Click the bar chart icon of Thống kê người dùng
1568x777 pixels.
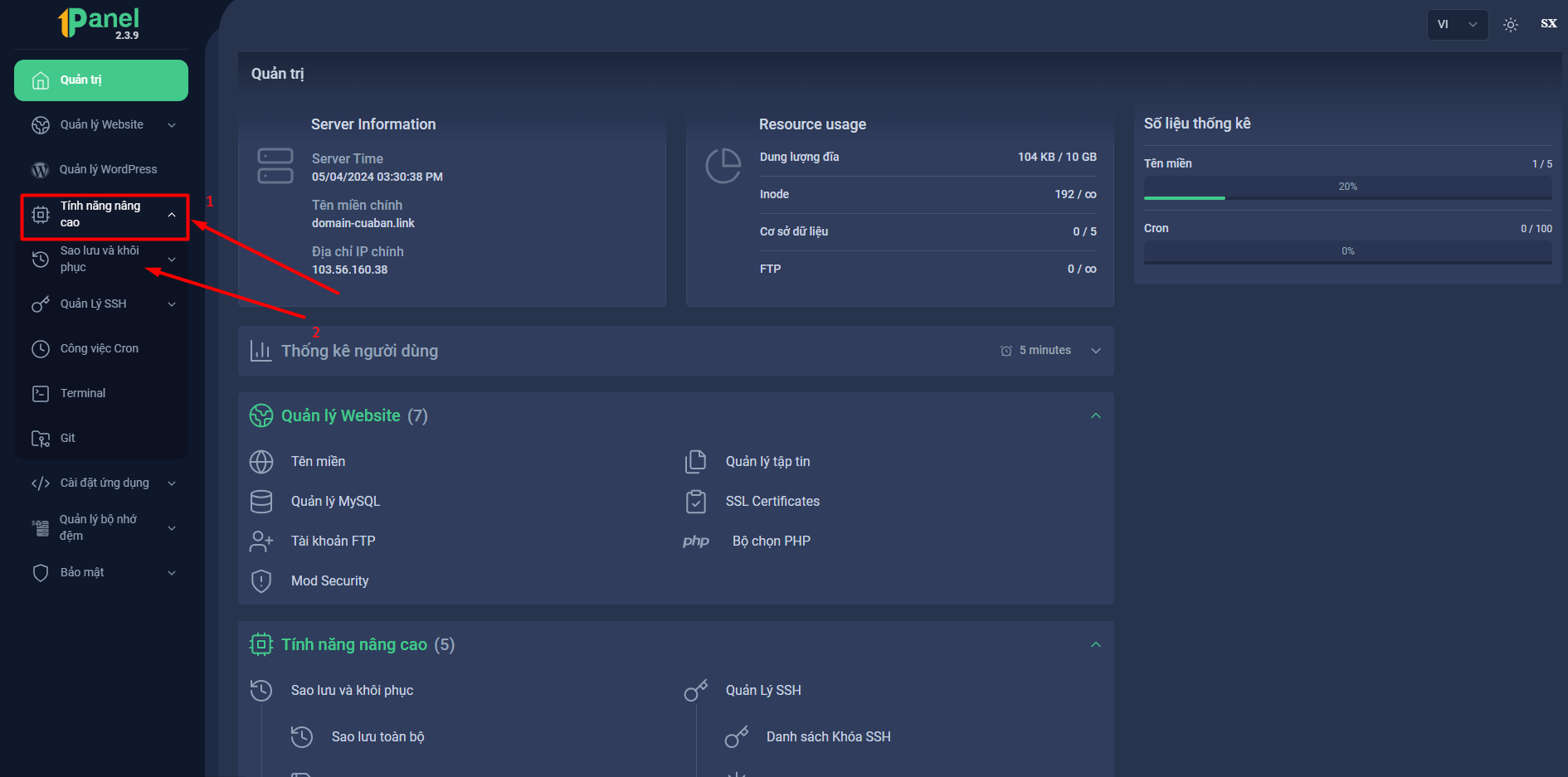[x=261, y=351]
